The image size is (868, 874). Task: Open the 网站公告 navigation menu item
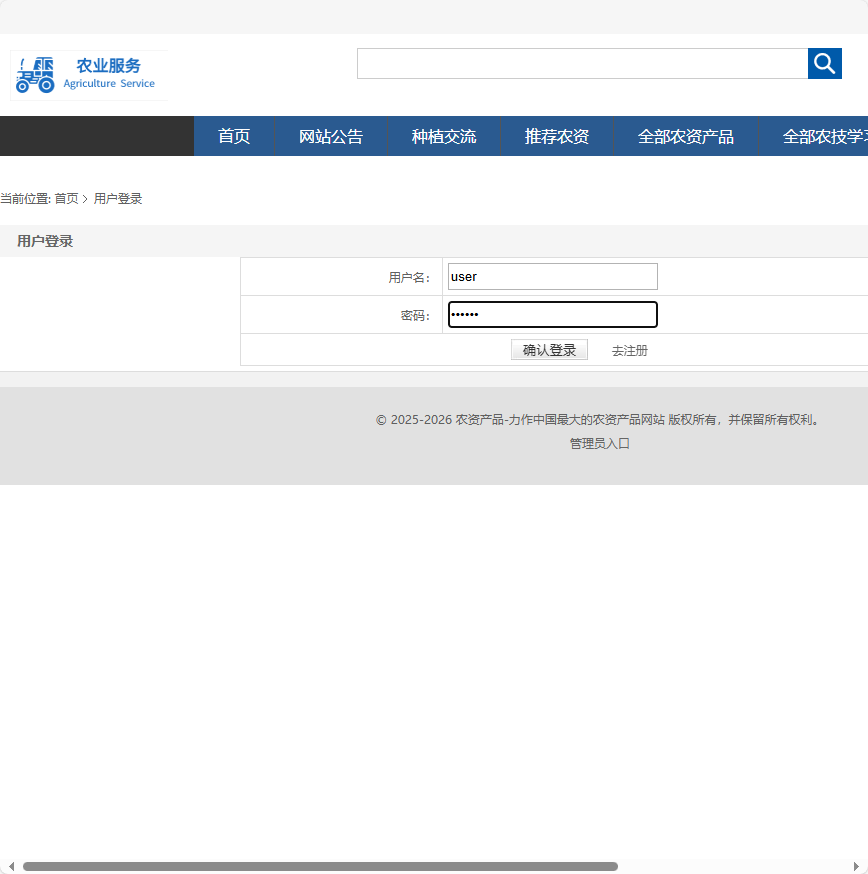point(331,136)
